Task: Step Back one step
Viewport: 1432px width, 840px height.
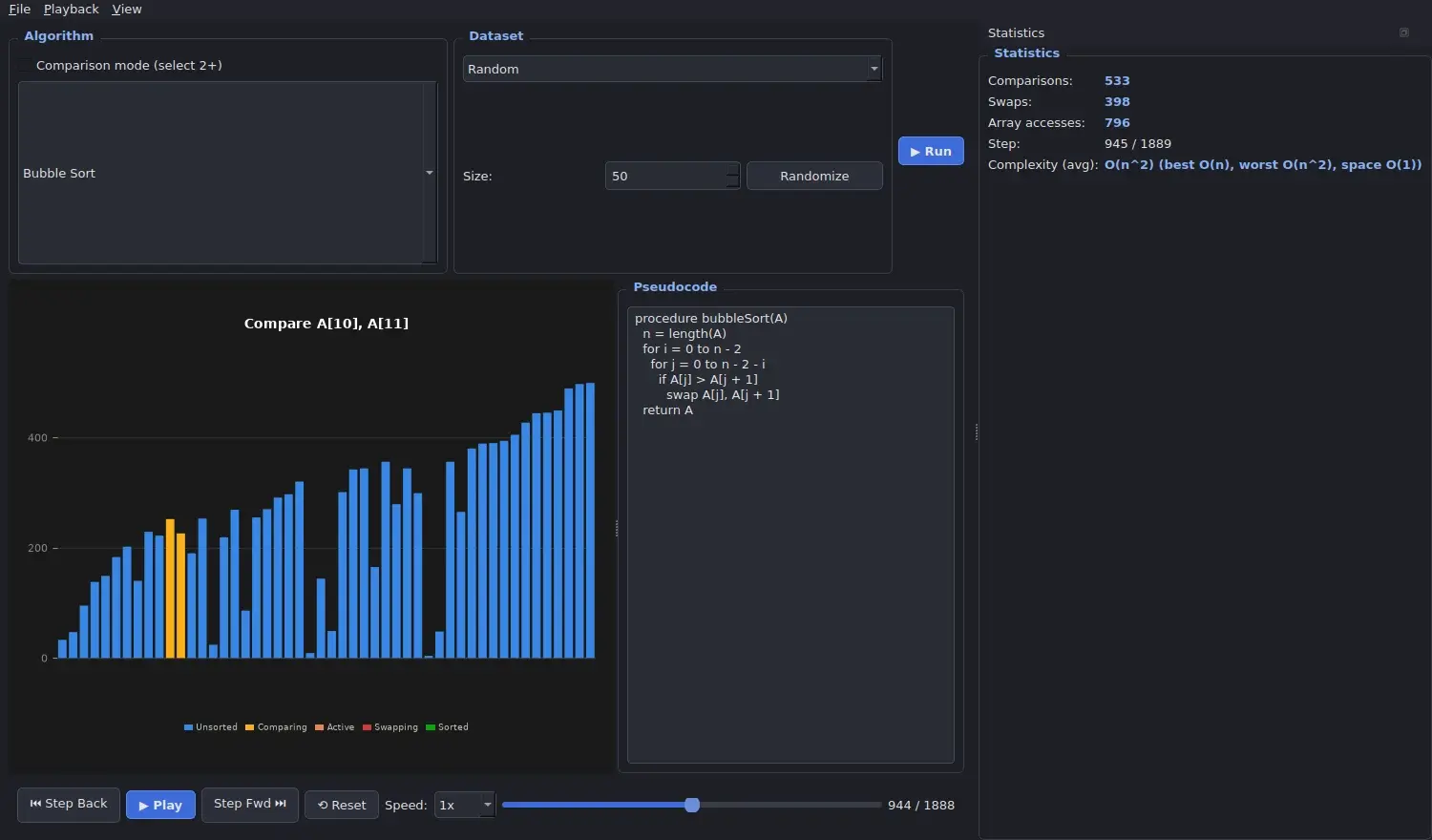Action: [69, 804]
